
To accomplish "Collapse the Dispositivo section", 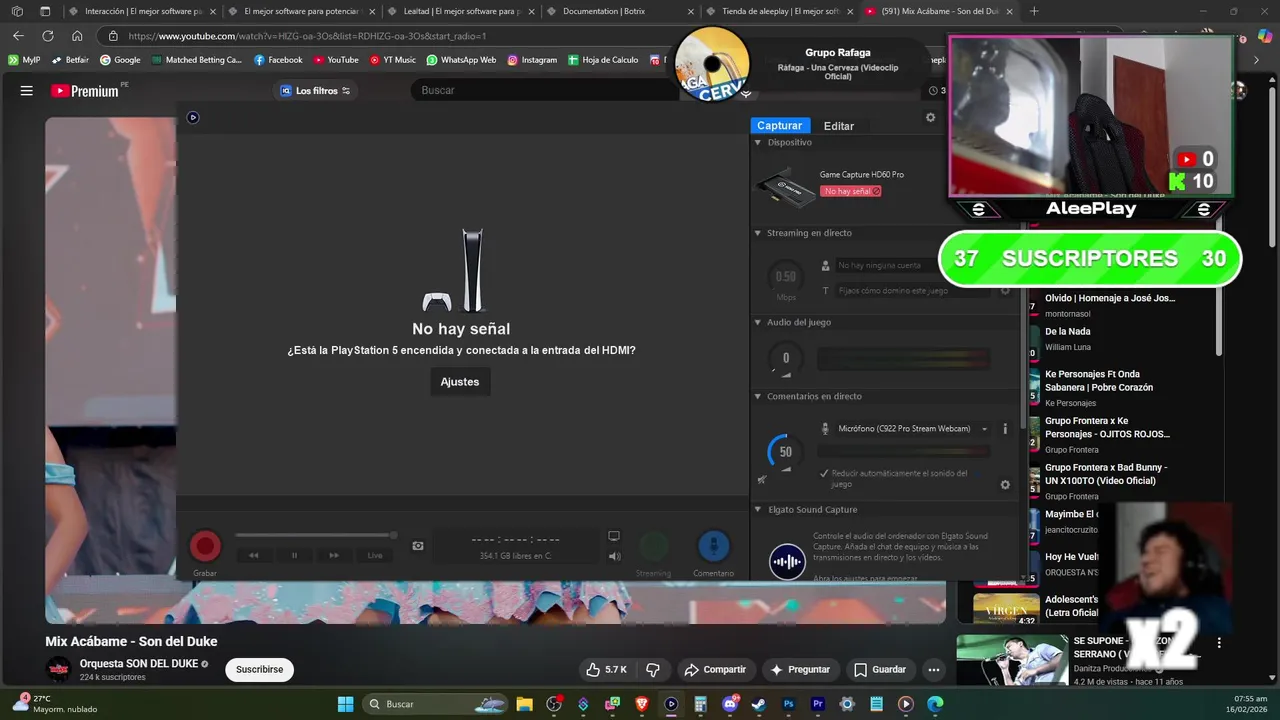I will [757, 142].
